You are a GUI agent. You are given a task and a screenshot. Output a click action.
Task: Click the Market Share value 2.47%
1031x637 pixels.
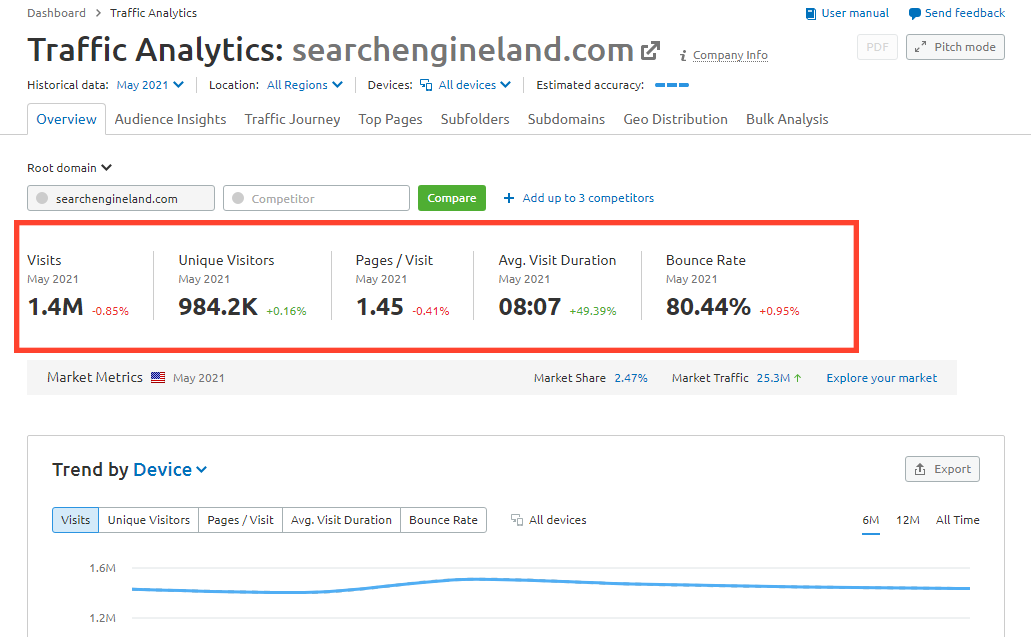631,378
